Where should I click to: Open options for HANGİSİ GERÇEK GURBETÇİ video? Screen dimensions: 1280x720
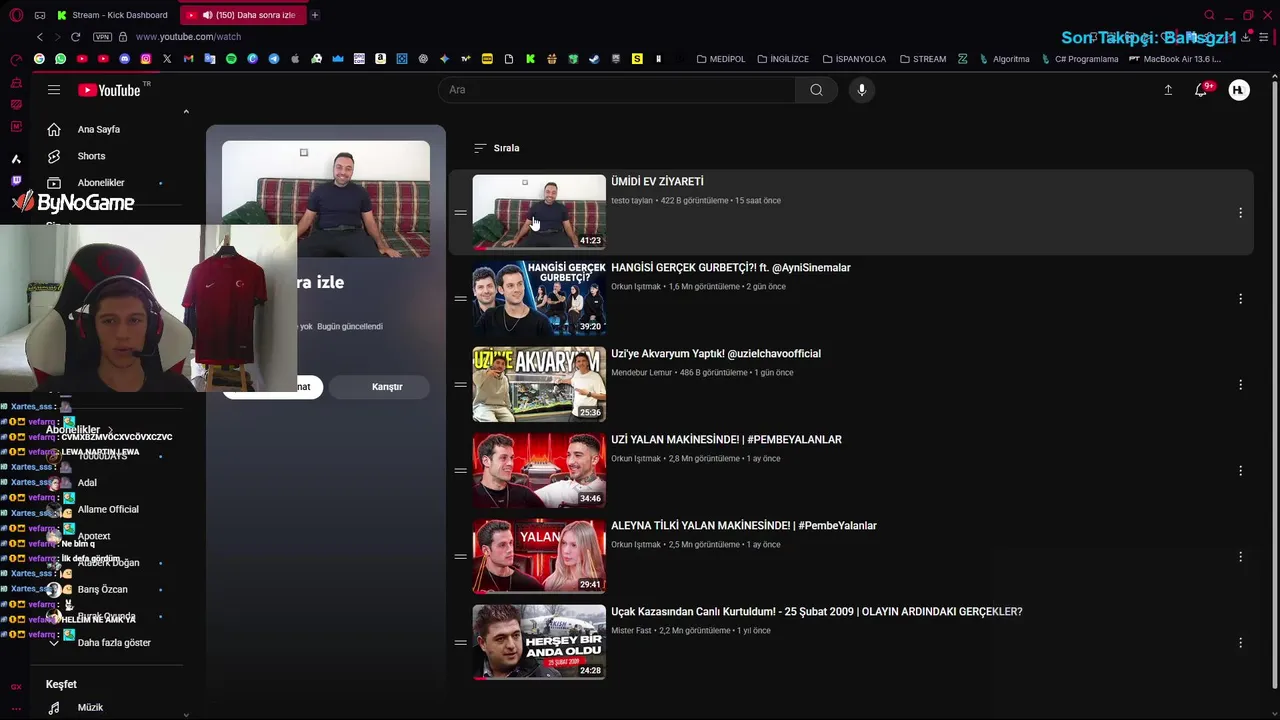(1240, 299)
